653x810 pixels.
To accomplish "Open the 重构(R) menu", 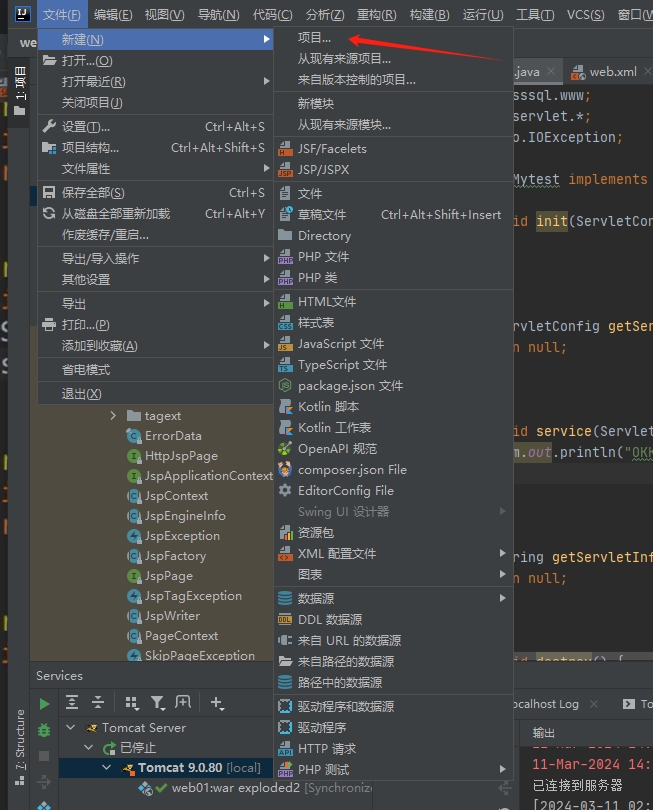I will pyautogui.click(x=377, y=14).
